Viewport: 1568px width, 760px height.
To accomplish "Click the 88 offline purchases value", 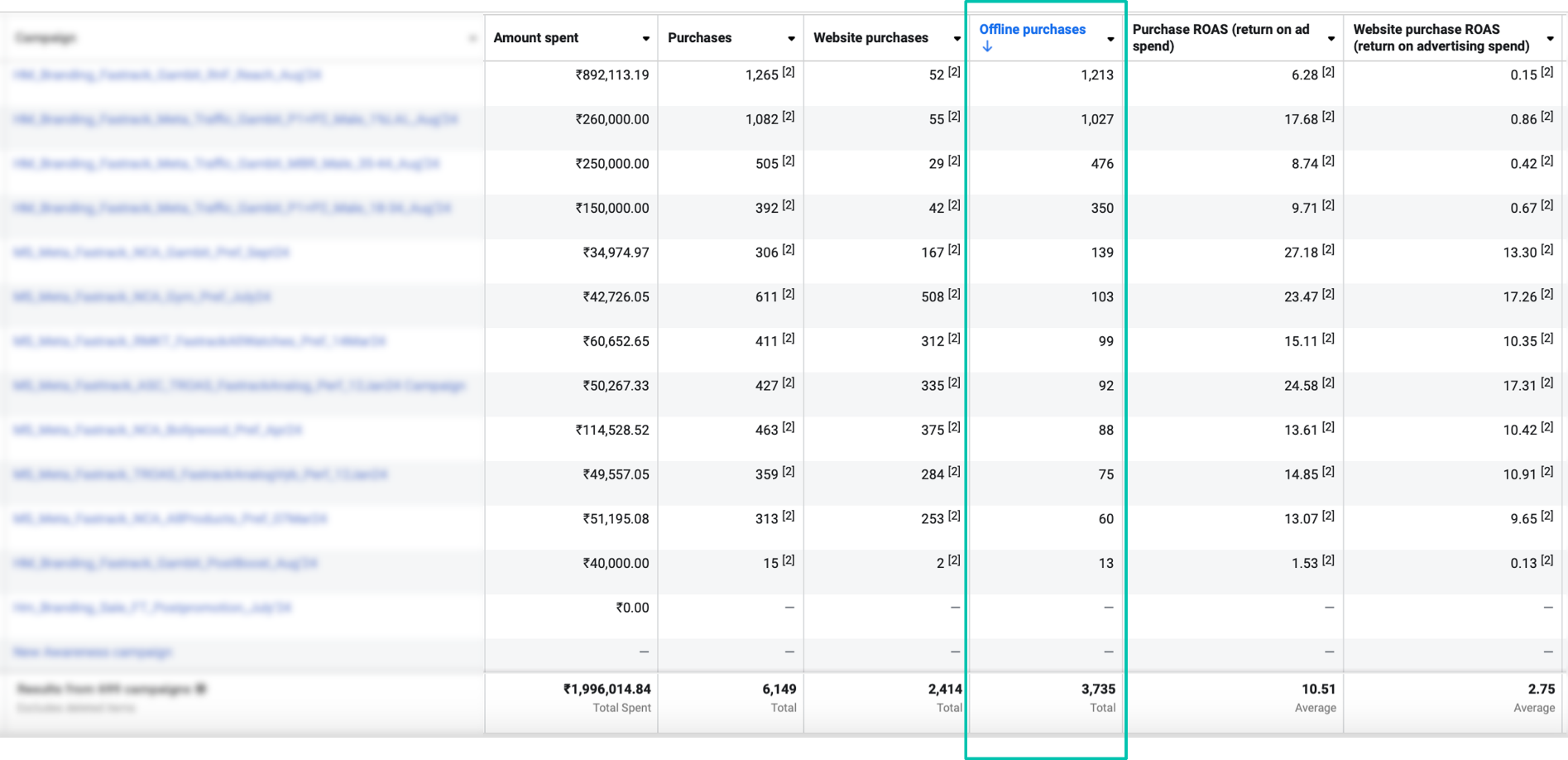I will point(1106,431).
